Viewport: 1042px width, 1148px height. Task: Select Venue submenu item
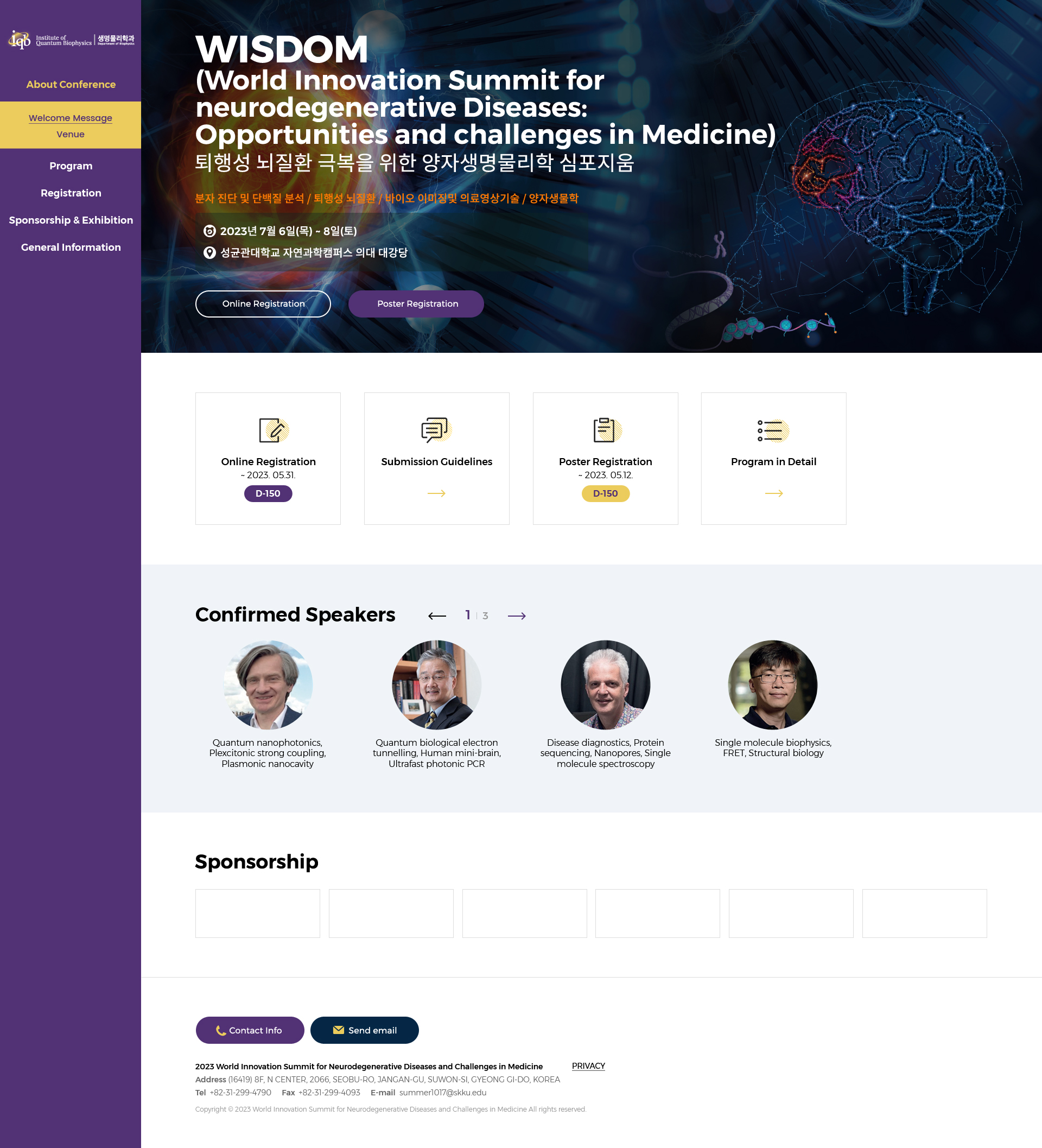[71, 135]
